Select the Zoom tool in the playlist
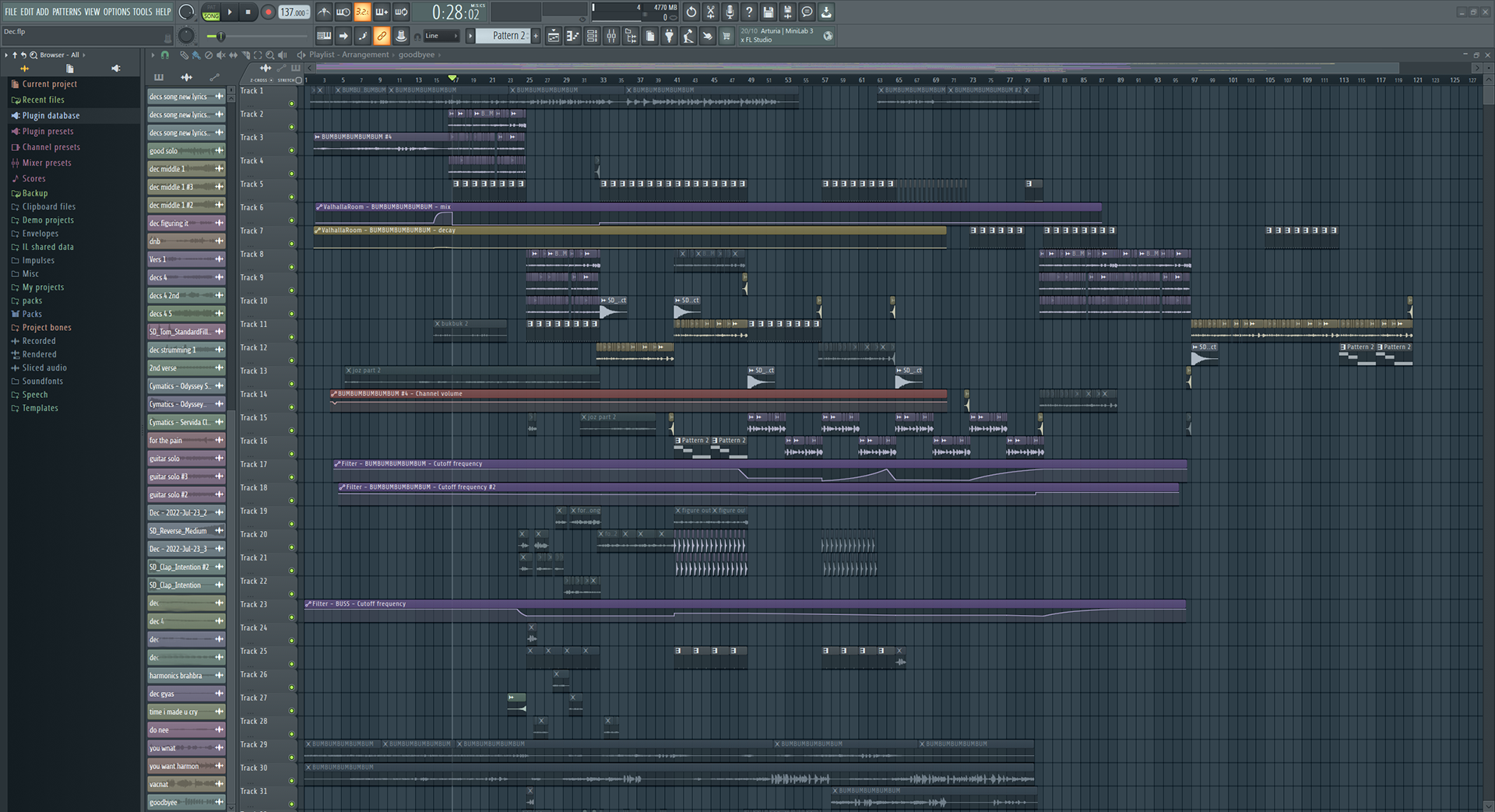This screenshot has width=1495, height=812. 270,55
